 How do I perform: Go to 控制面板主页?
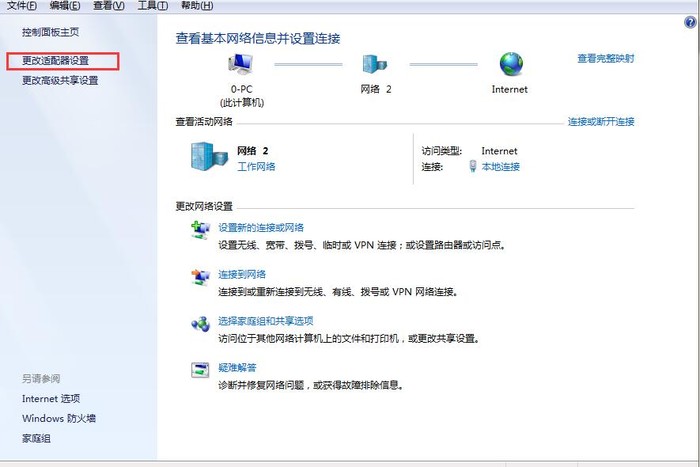click(50, 32)
